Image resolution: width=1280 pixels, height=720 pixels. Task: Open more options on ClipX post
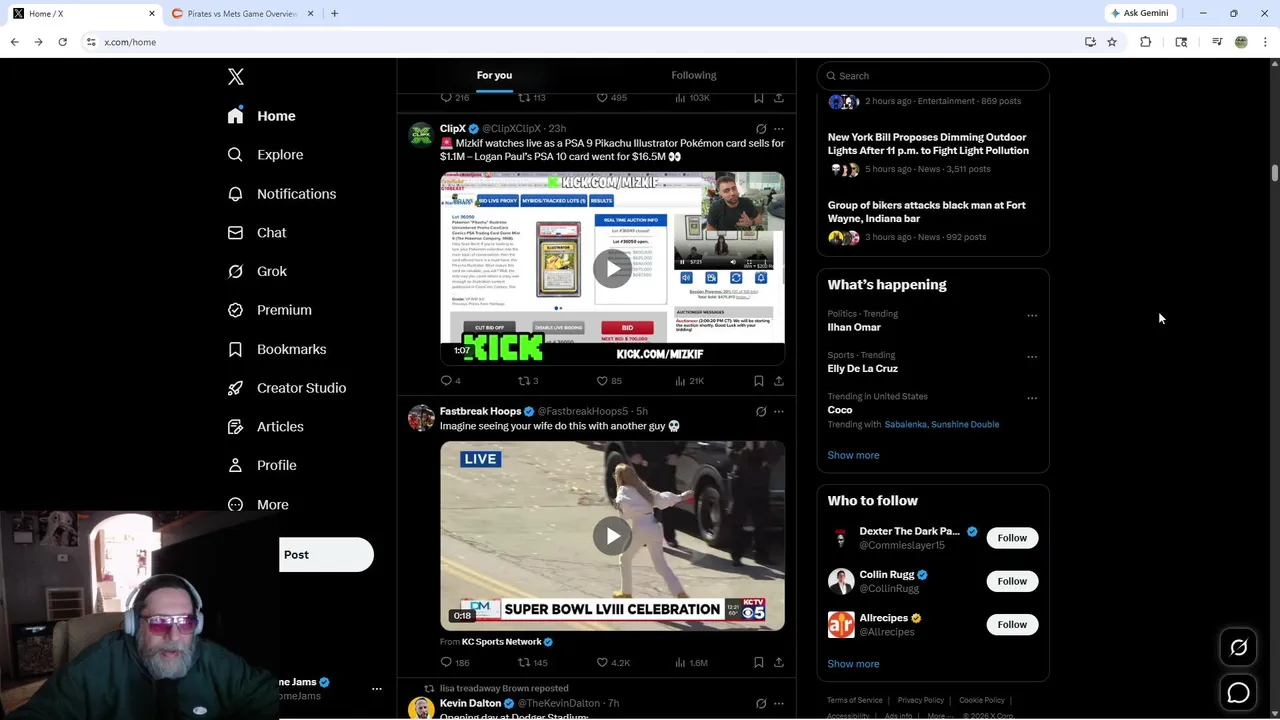pos(779,129)
